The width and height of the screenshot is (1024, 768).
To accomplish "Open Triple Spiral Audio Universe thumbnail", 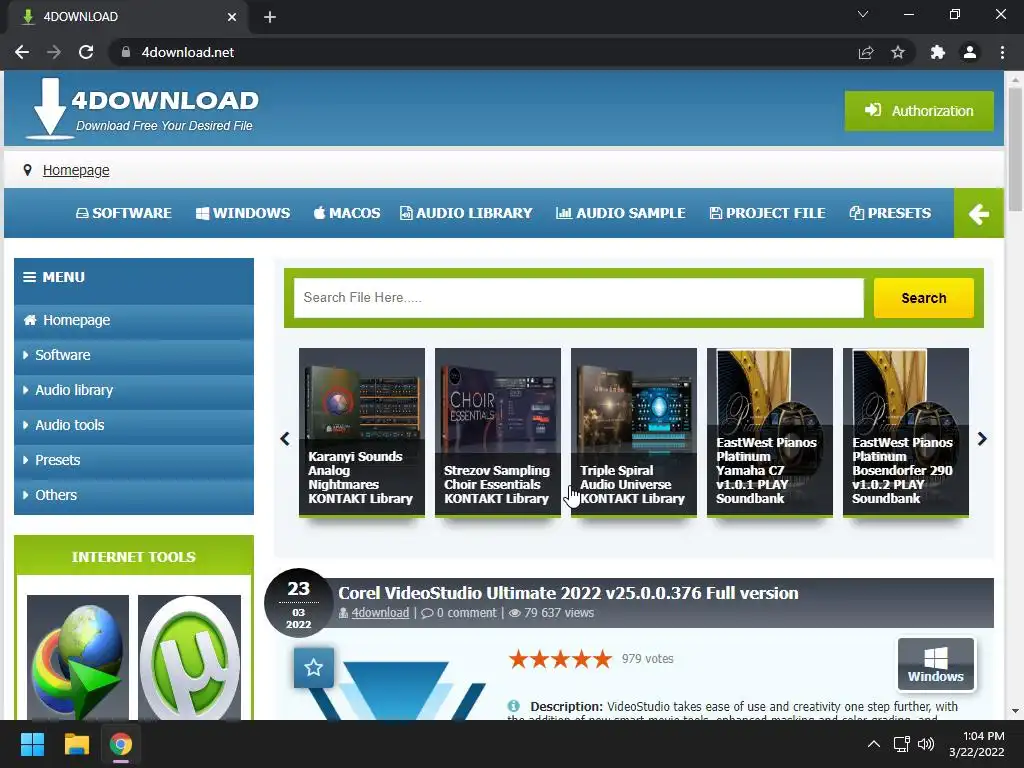I will pos(633,432).
